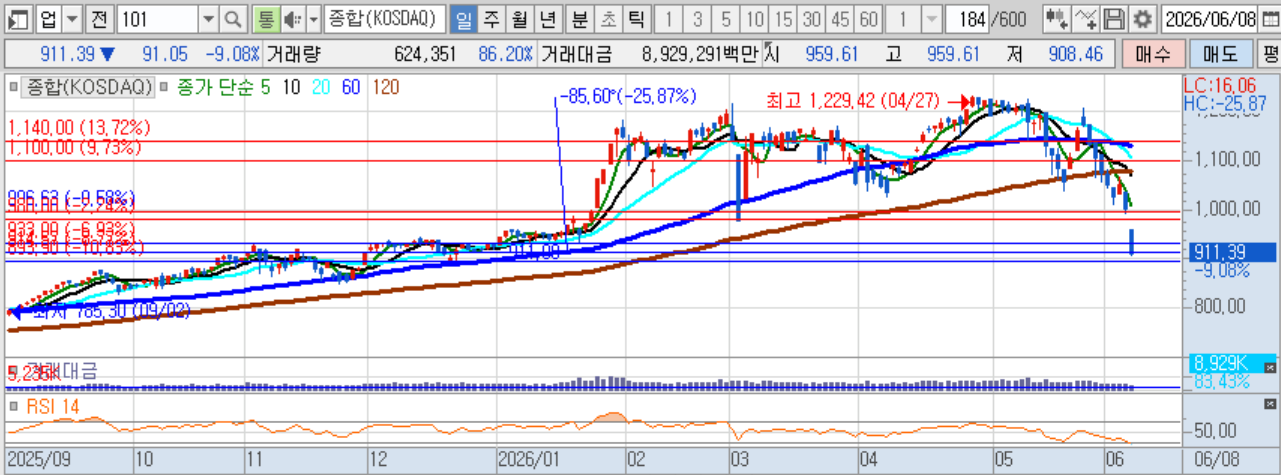Click the brown 120 moving average legend
Viewport: 1281px width, 475px height.
(386, 88)
